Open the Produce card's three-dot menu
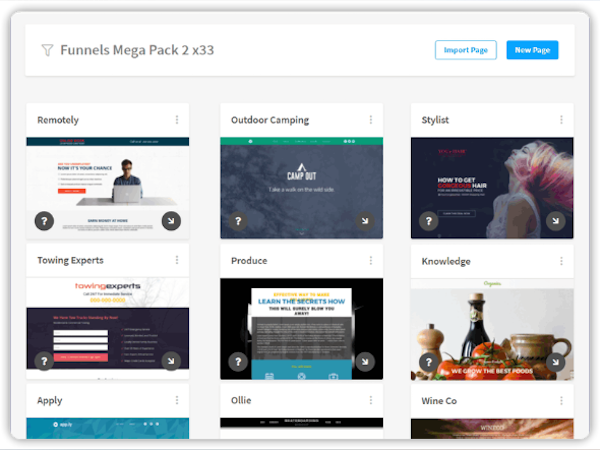600x450 pixels. pos(371,261)
